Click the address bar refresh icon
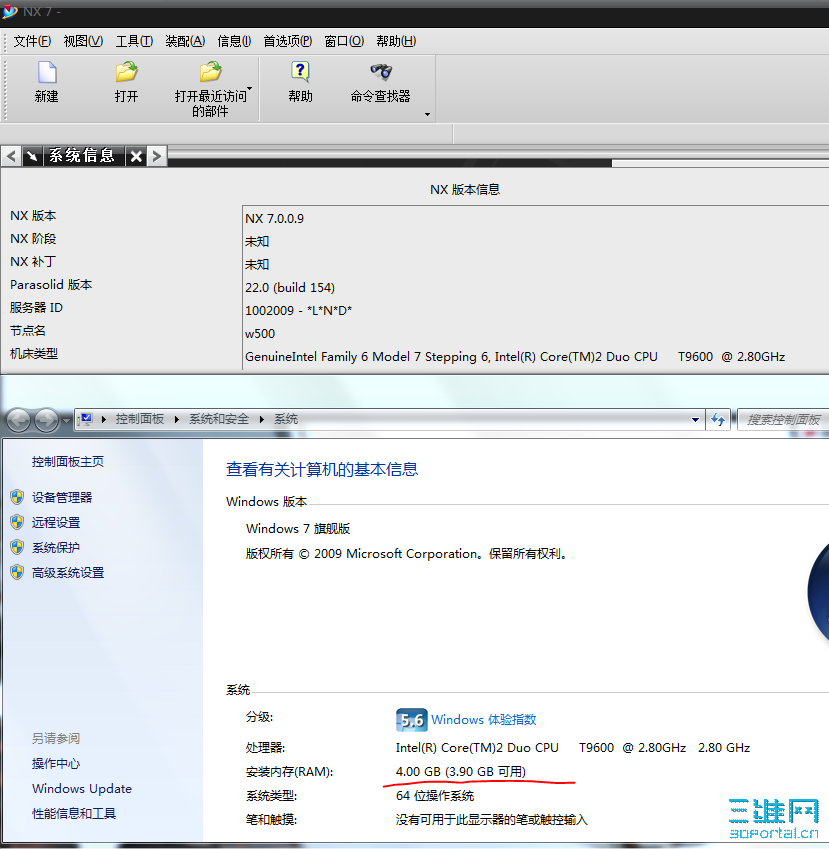This screenshot has width=829, height=849. pyautogui.click(x=718, y=420)
